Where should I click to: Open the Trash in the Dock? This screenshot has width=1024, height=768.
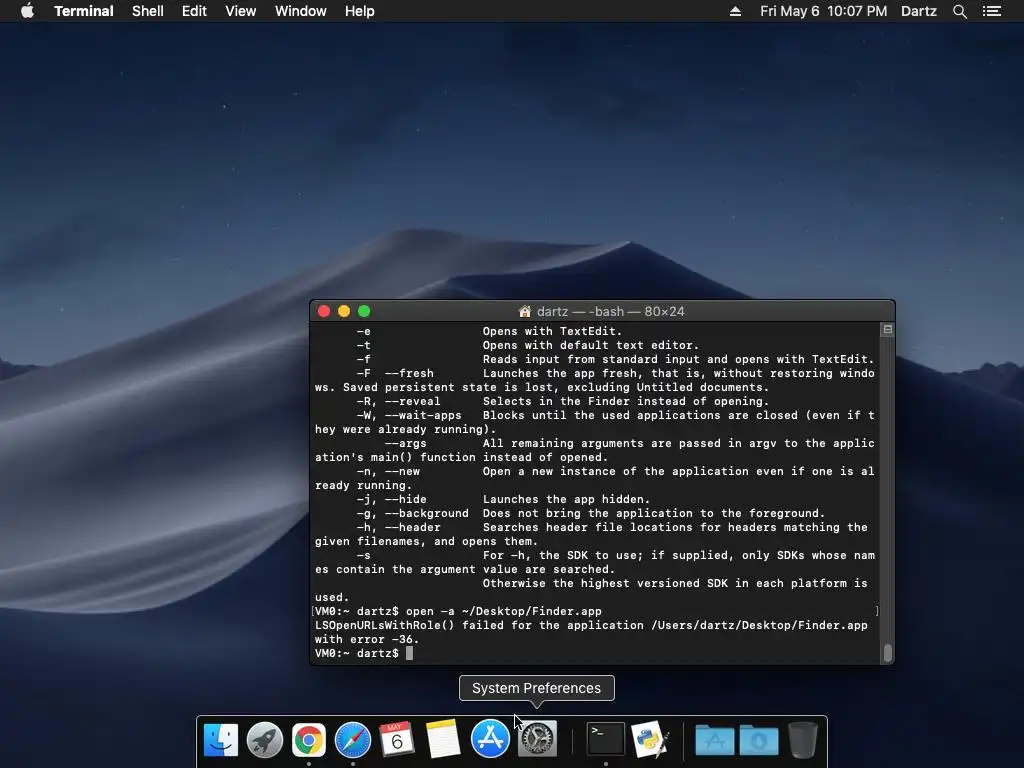point(803,740)
